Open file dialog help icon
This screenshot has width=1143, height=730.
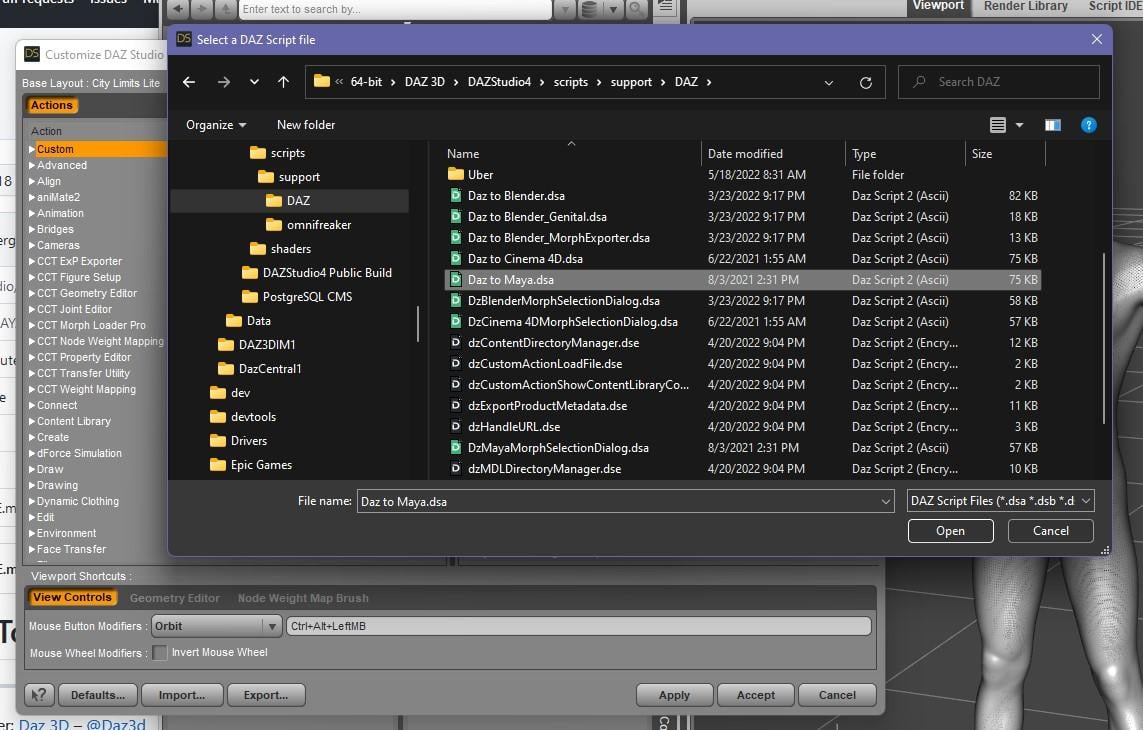pyautogui.click(x=1088, y=125)
